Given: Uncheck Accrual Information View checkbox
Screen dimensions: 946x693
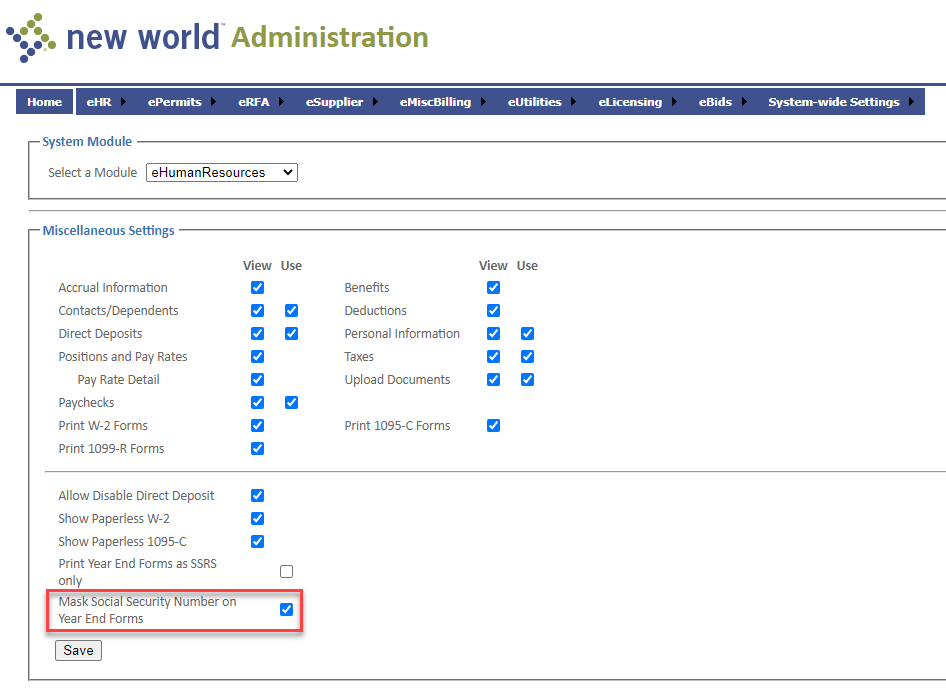Looking at the screenshot, I should pos(257,288).
